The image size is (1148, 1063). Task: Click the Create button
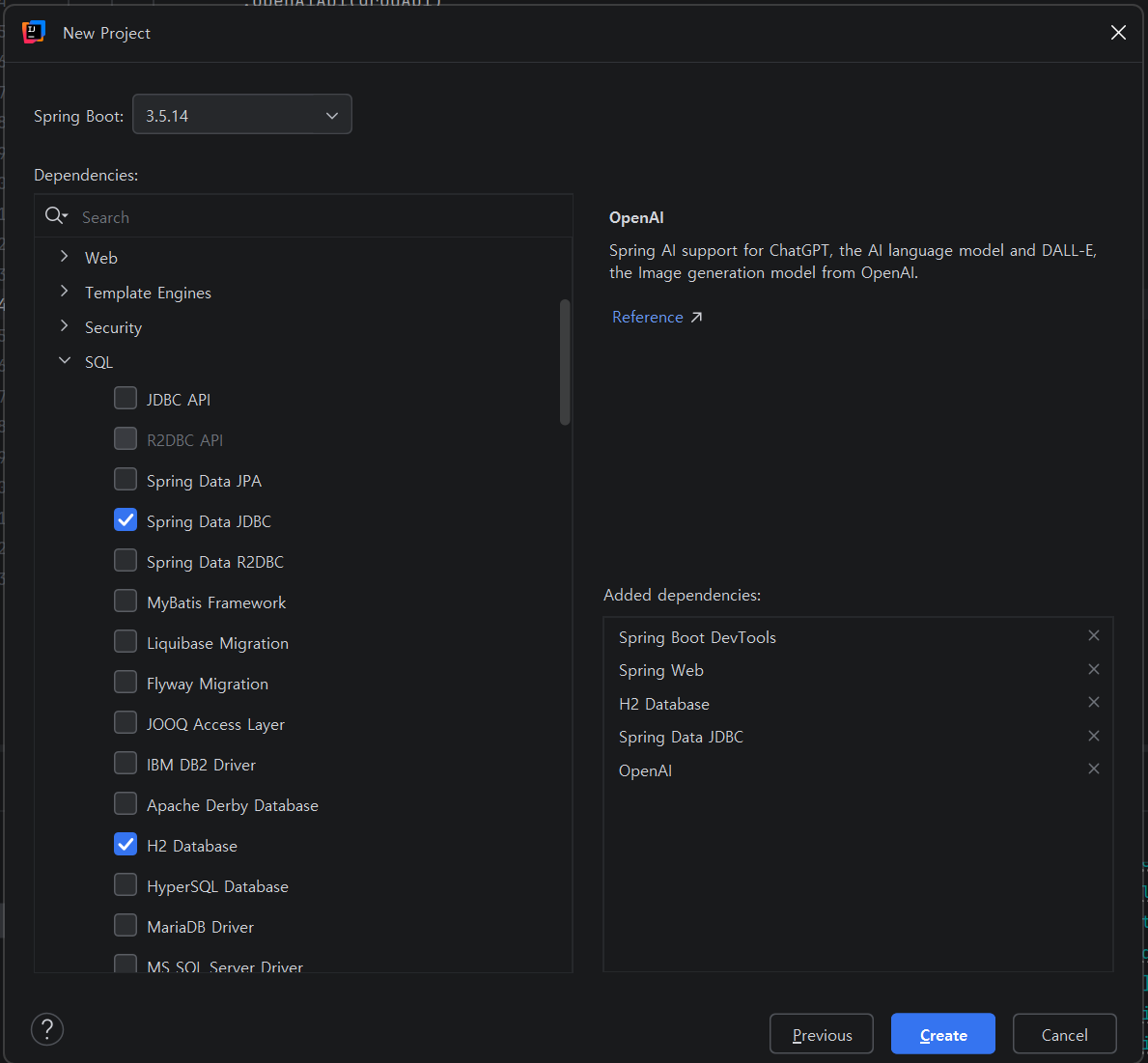[942, 1034]
